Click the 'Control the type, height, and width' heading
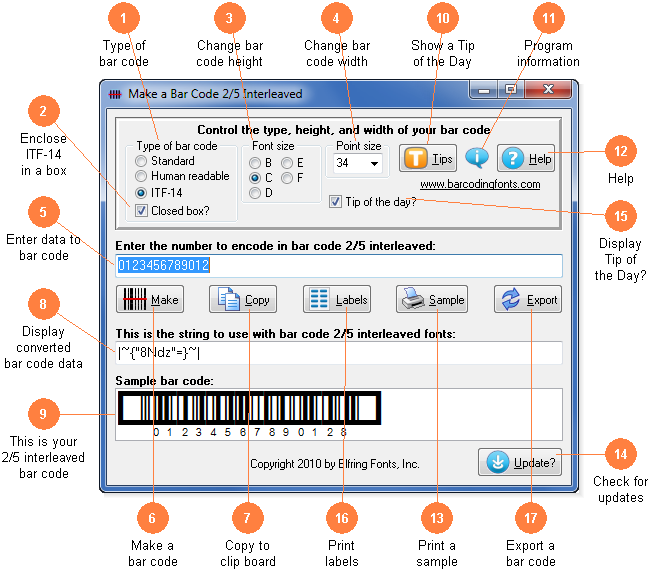651x571 pixels. (343, 130)
